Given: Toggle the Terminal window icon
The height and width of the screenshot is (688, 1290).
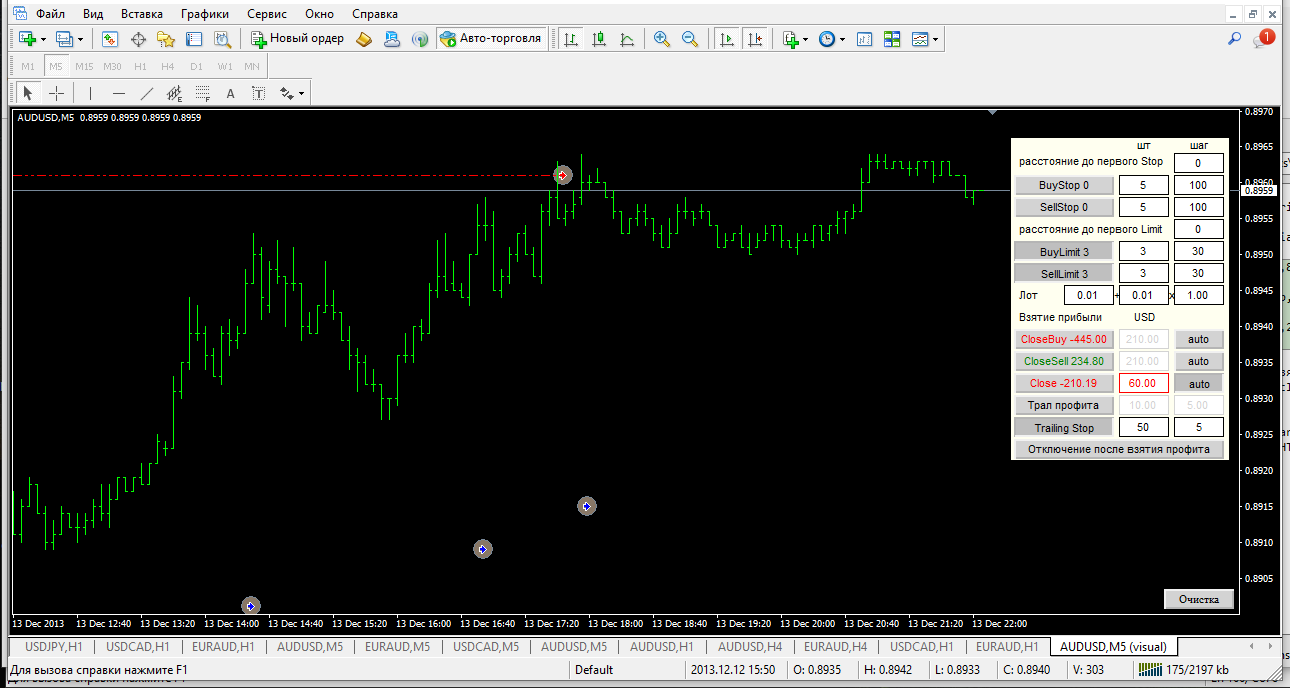Looking at the screenshot, I should click(x=194, y=39).
